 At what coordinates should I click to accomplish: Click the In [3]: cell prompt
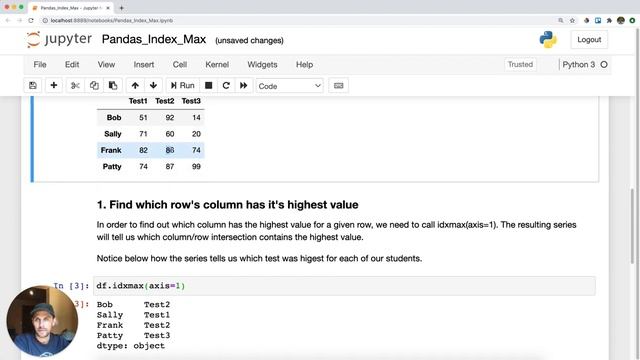pos(71,286)
